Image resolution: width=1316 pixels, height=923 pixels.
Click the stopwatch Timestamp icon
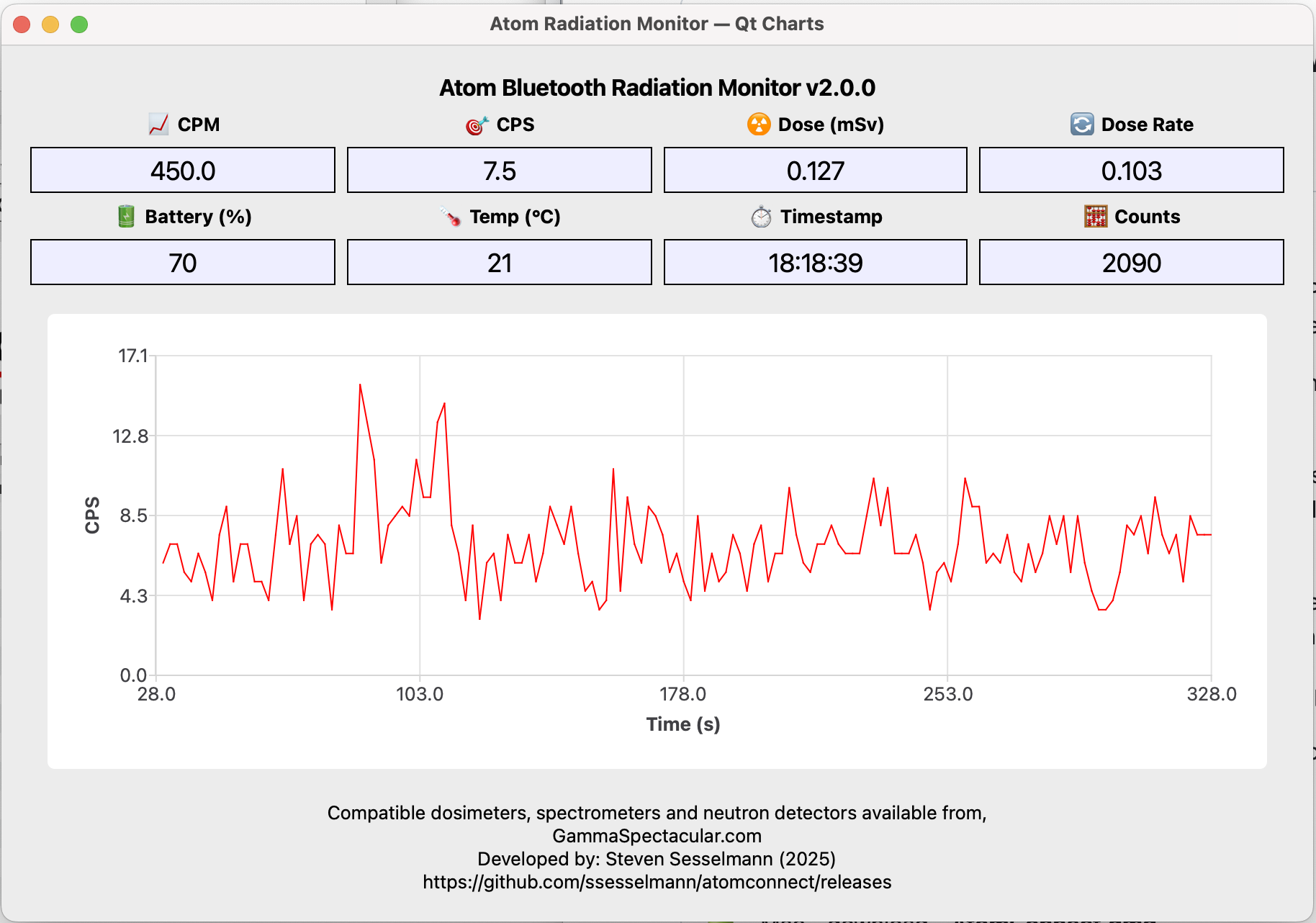coord(761,216)
